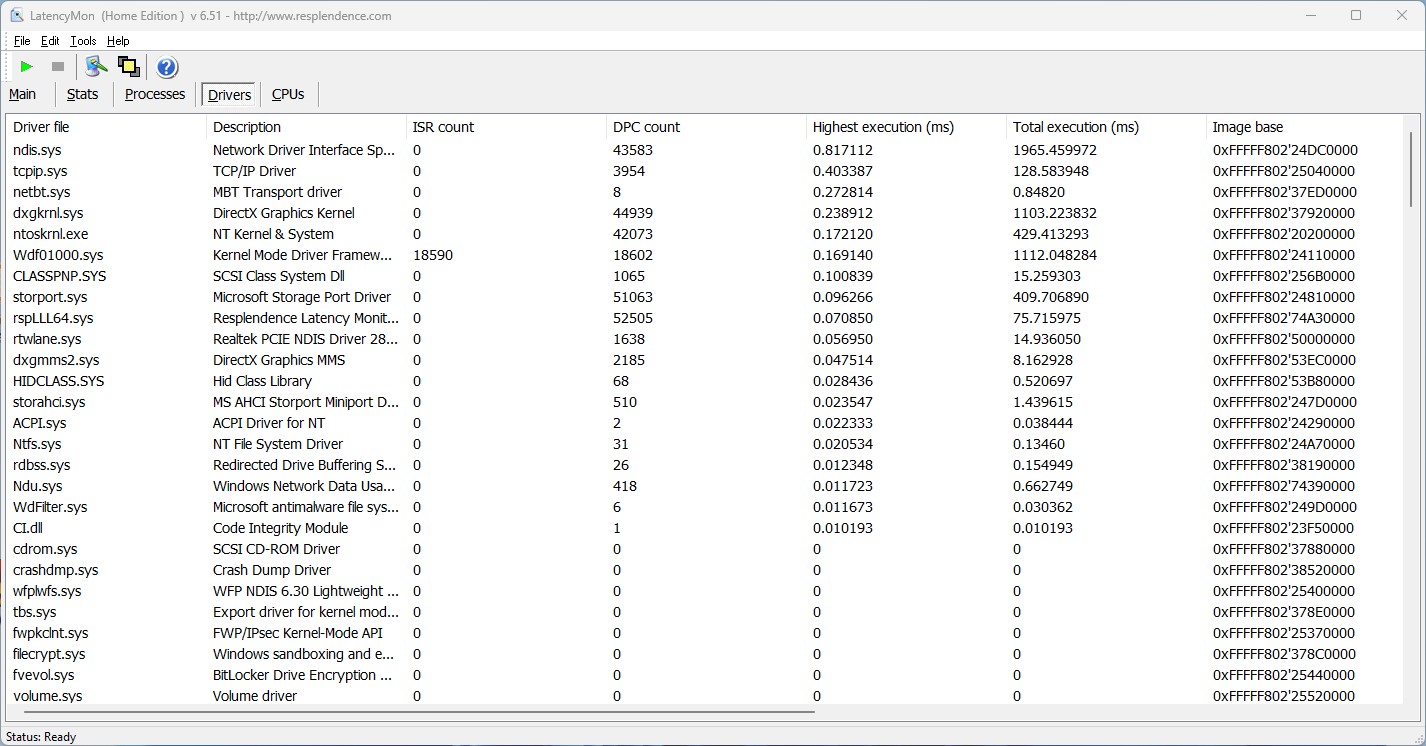The image size is (1426, 746).
Task: Sort by Total execution (ms) column header
Action: [x=1107, y=127]
